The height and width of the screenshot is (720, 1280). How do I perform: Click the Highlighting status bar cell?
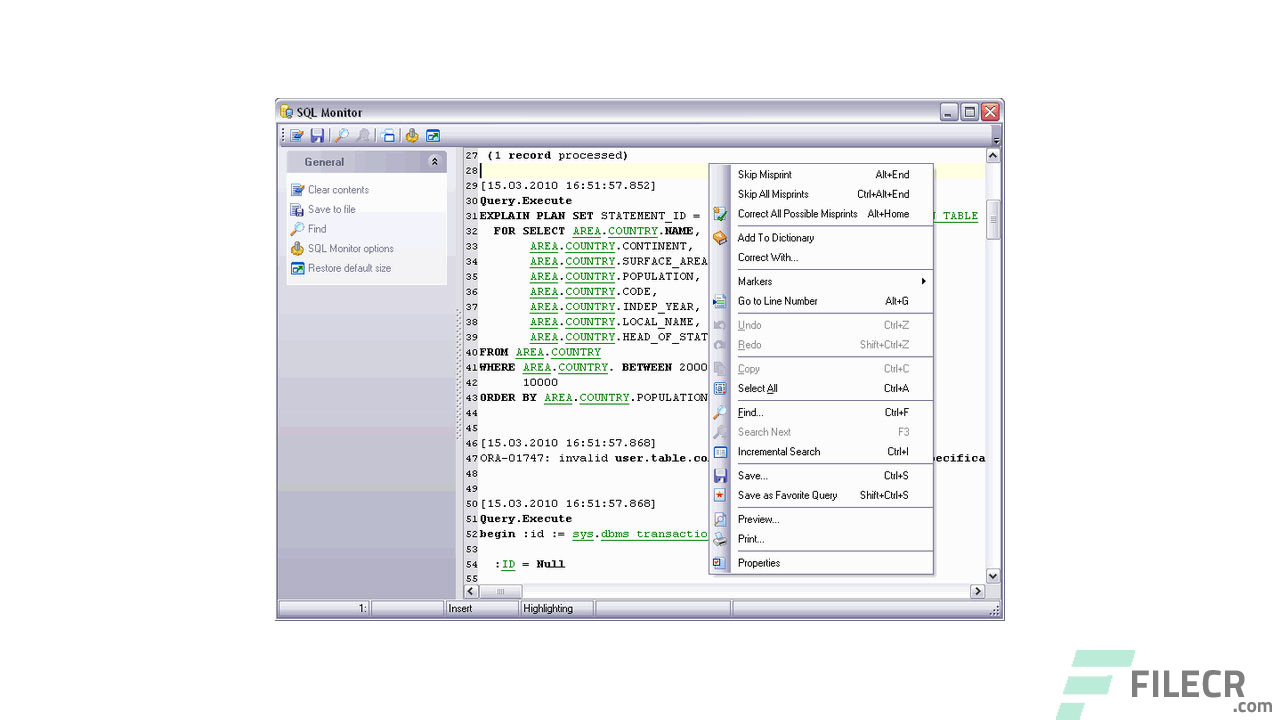557,608
